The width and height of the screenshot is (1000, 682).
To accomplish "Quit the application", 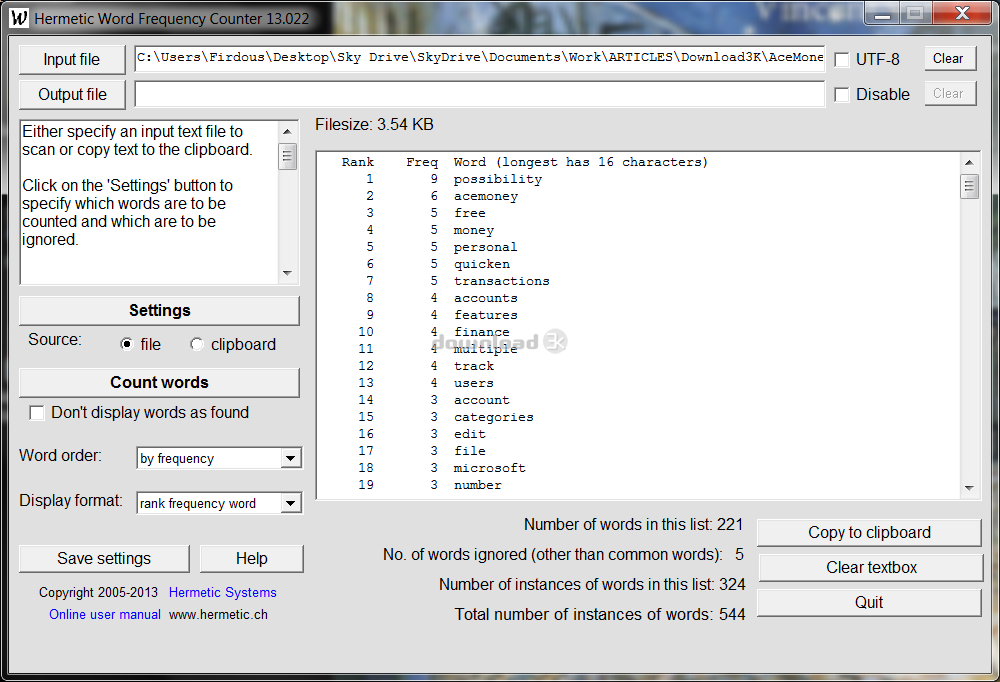I will pos(868,602).
